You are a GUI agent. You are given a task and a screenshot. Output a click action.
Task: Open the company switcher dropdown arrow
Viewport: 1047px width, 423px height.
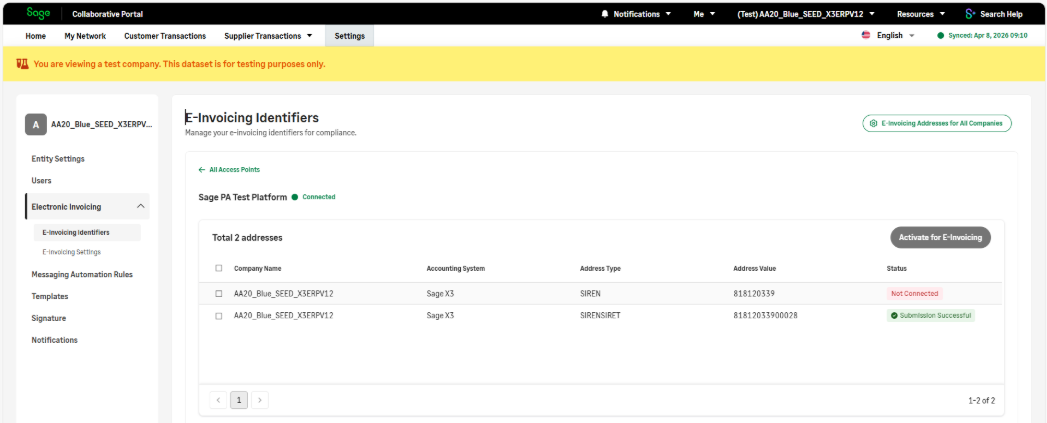(872, 14)
